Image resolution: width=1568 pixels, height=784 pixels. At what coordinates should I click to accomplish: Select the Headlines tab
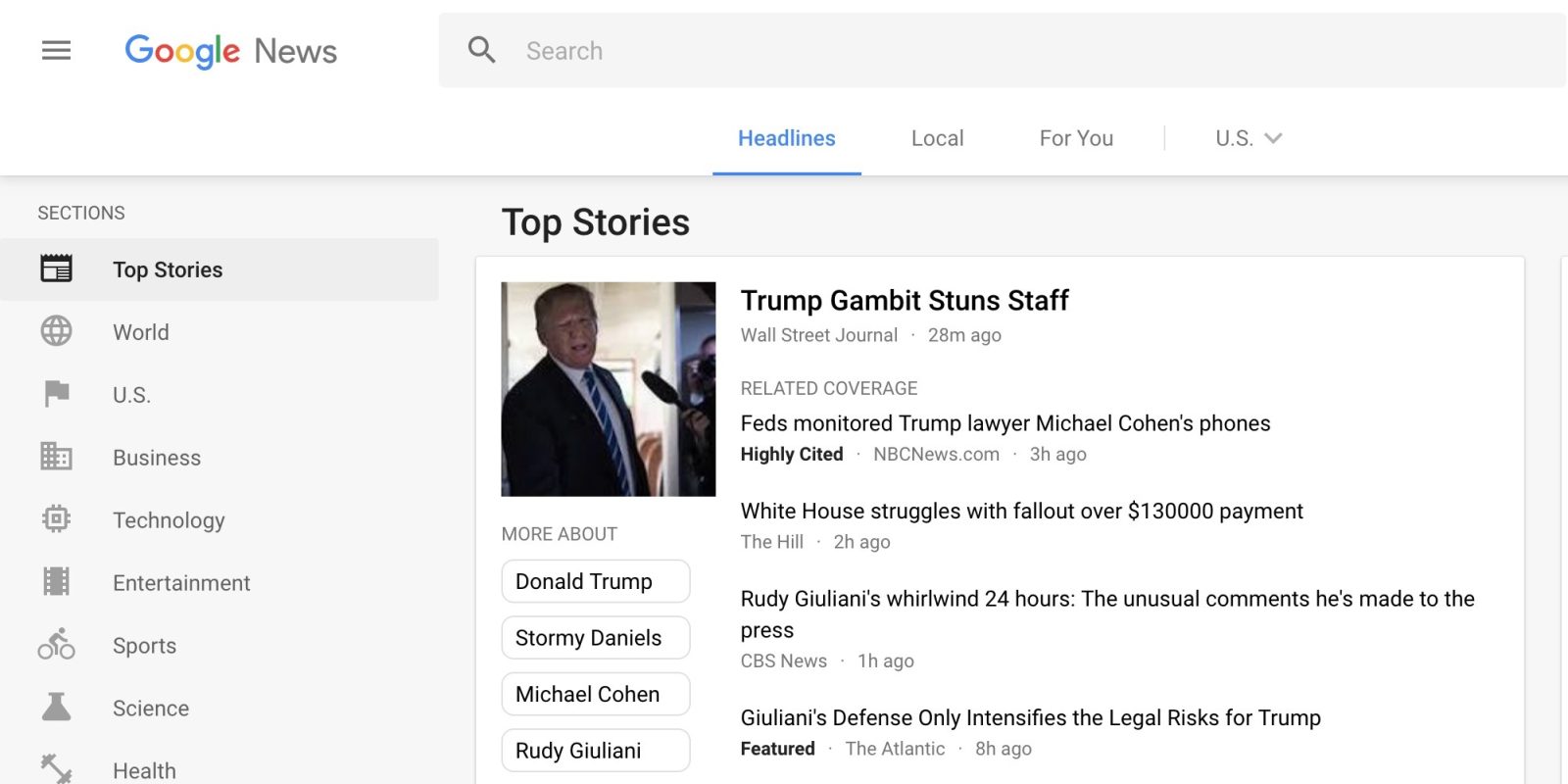coord(786,138)
